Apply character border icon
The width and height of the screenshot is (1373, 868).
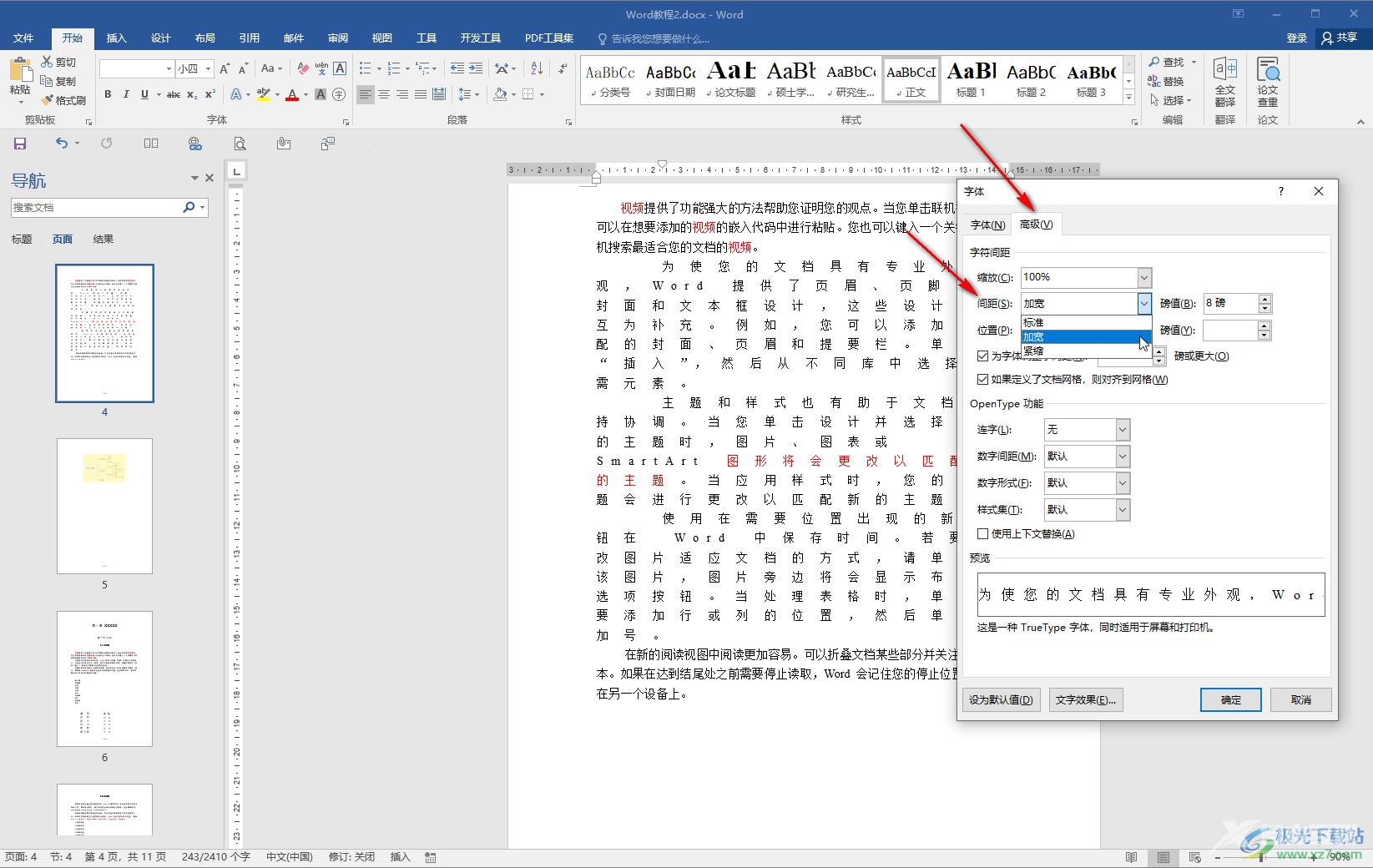click(340, 68)
